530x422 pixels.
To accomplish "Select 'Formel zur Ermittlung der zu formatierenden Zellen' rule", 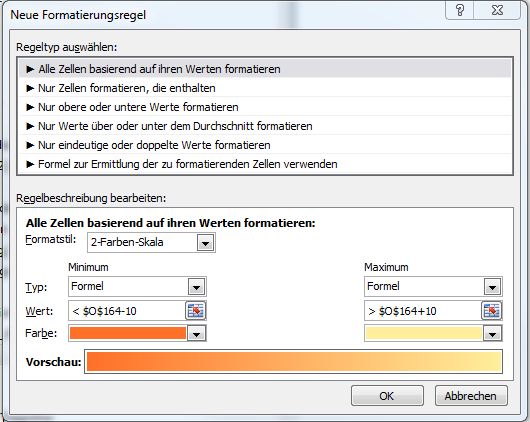I will pos(265,164).
